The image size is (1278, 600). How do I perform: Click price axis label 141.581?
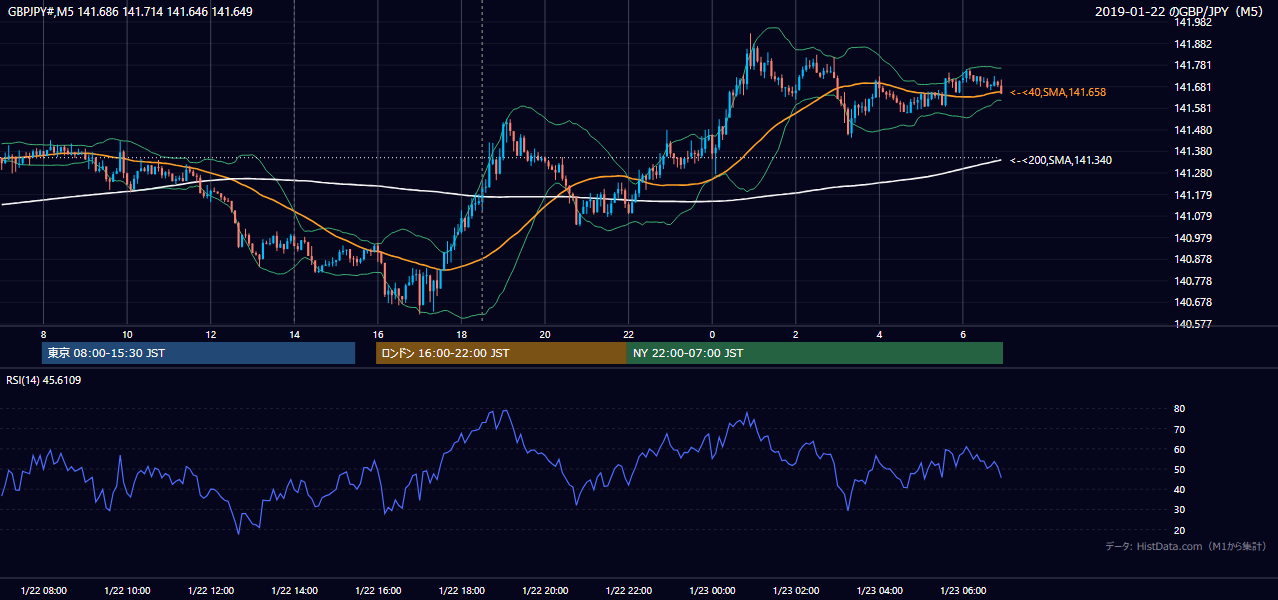(1191, 108)
